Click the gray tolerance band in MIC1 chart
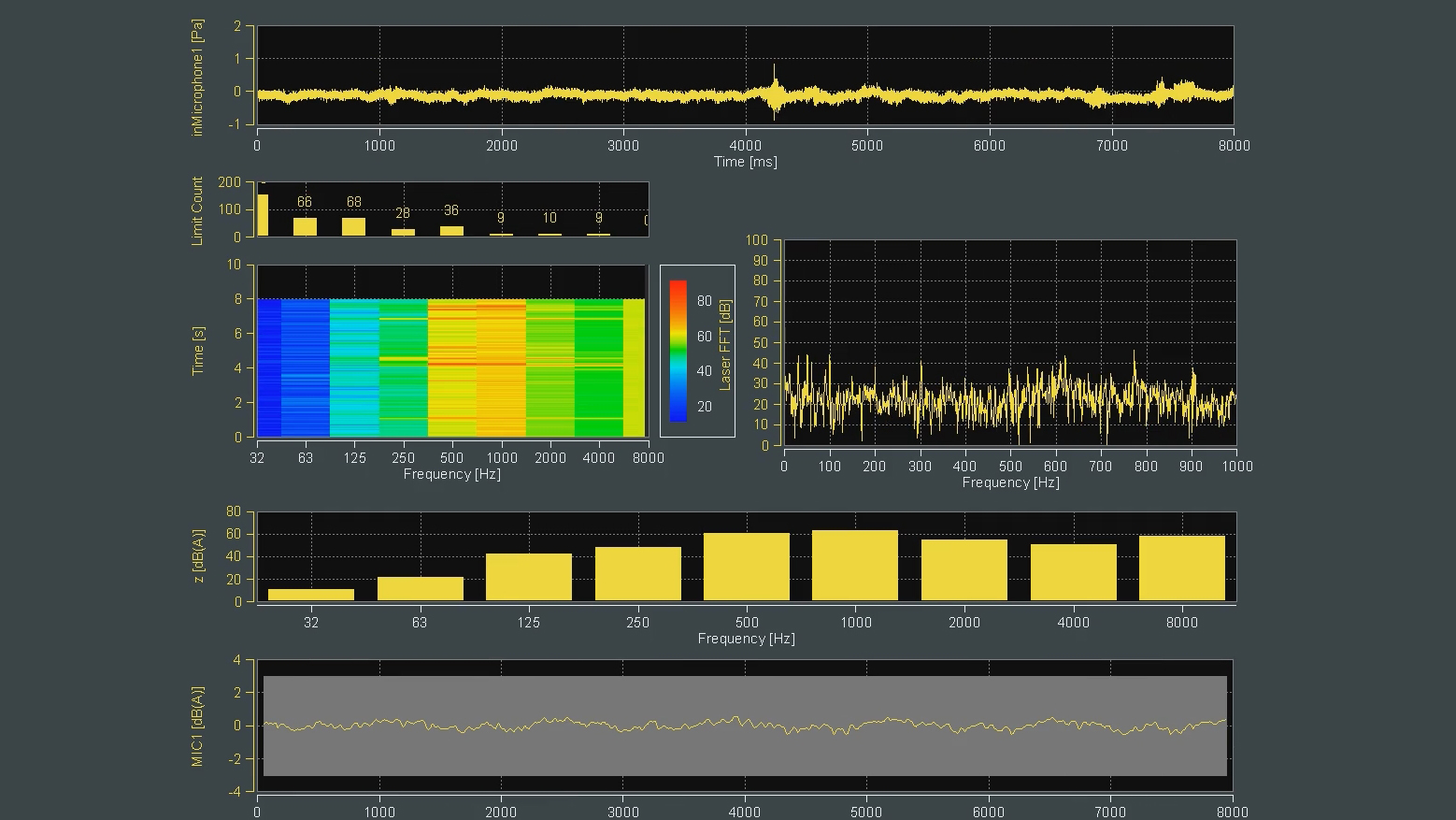The height and width of the screenshot is (820, 1456). point(745,726)
